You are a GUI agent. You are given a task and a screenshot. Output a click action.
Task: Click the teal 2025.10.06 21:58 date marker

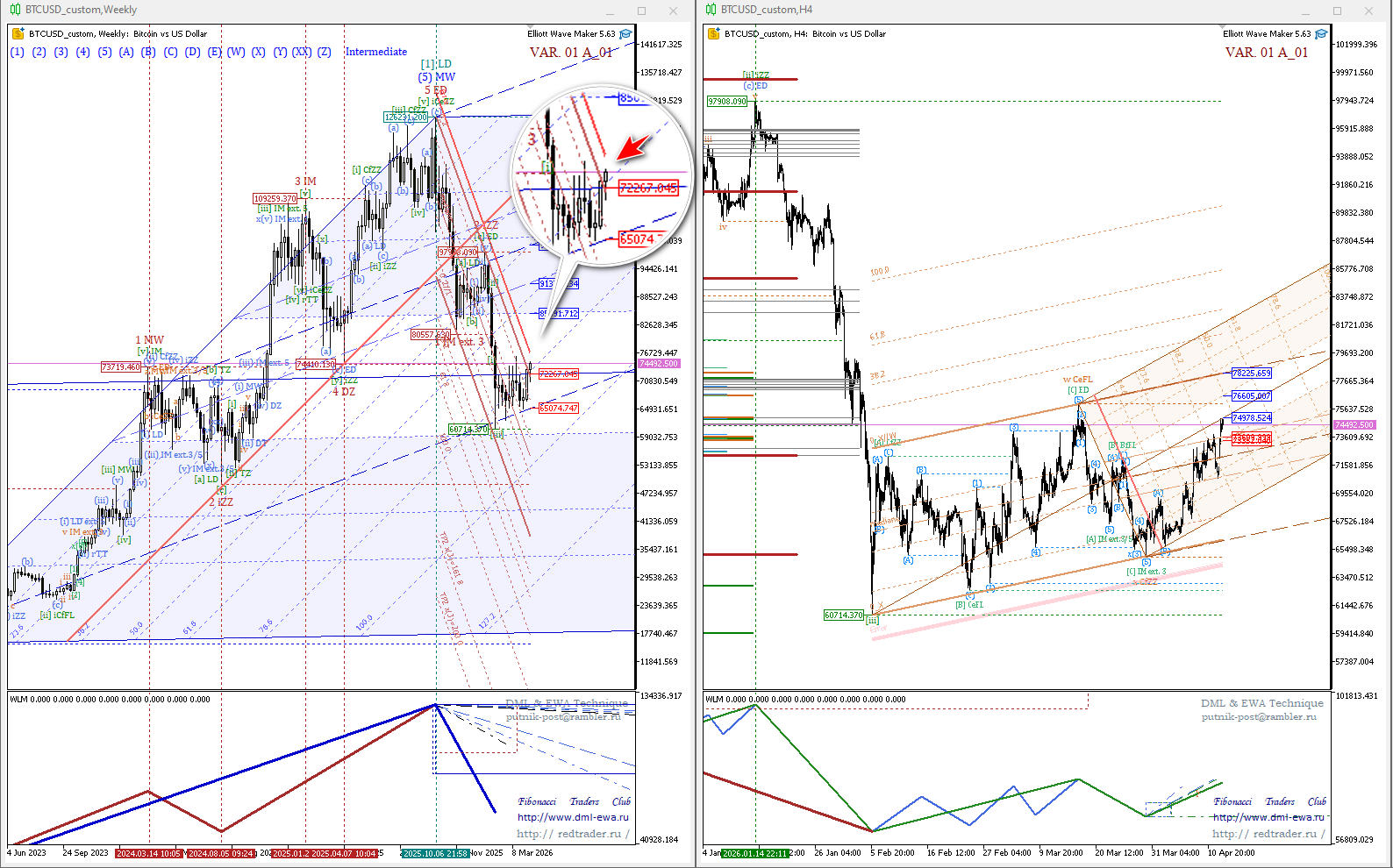point(435,853)
